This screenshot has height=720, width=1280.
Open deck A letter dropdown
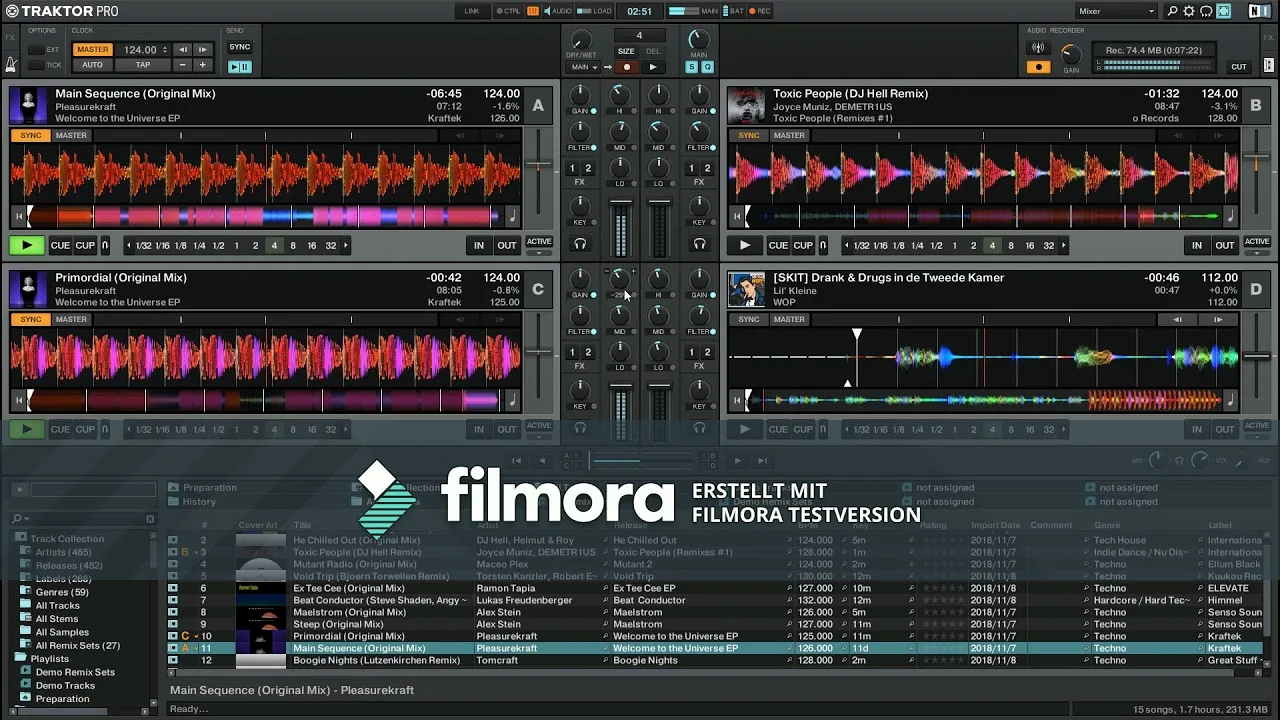[538, 106]
